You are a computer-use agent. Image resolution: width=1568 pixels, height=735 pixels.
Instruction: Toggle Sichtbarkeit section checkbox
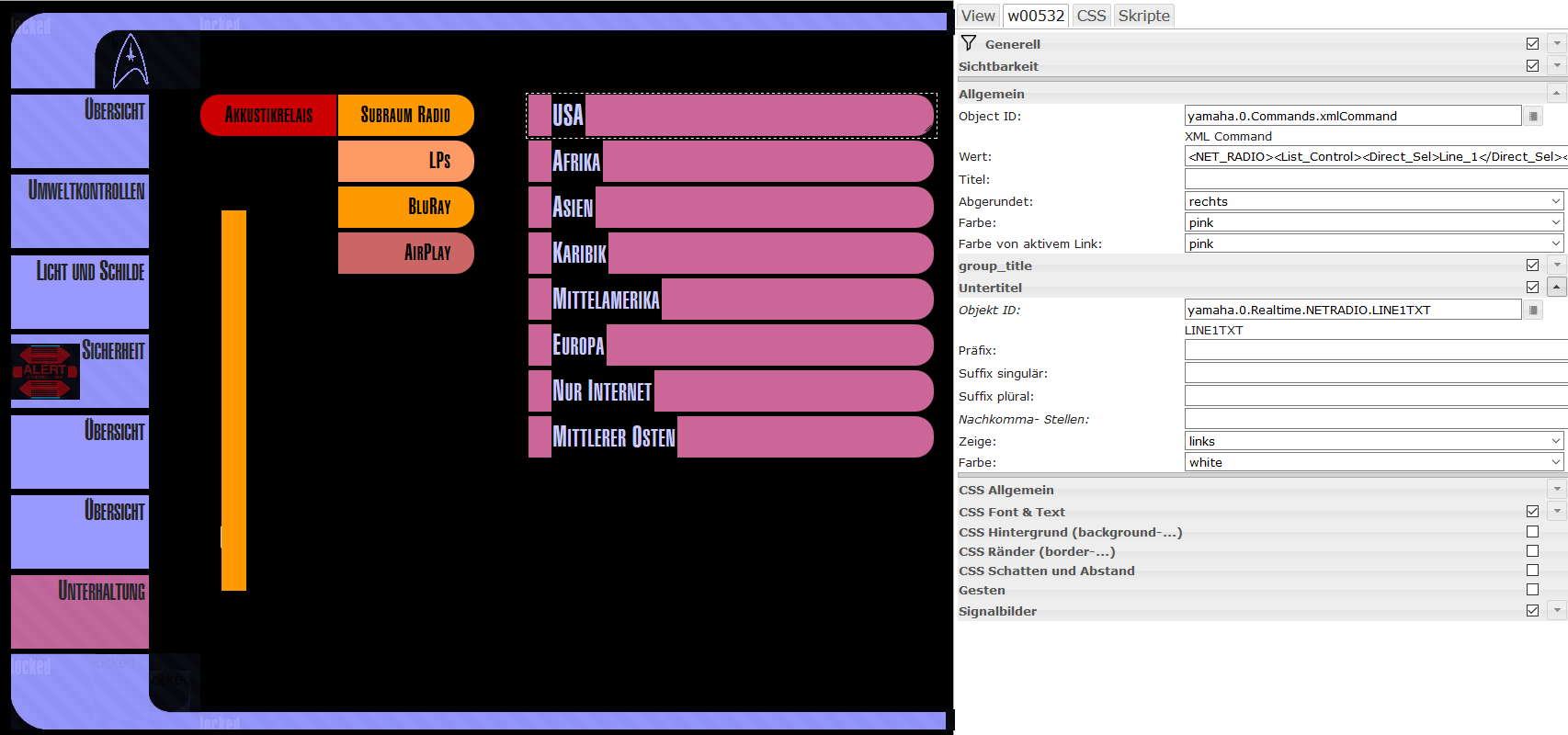[1532, 65]
